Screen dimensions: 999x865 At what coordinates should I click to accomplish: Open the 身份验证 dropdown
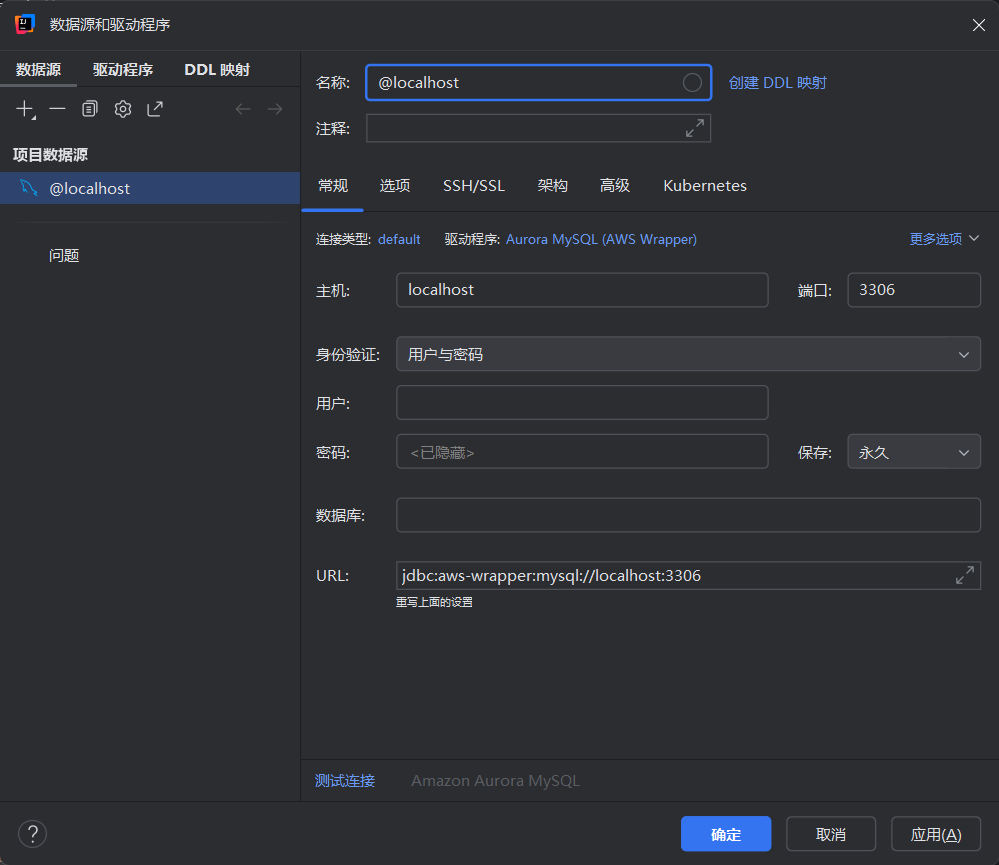pyautogui.click(x=688, y=354)
